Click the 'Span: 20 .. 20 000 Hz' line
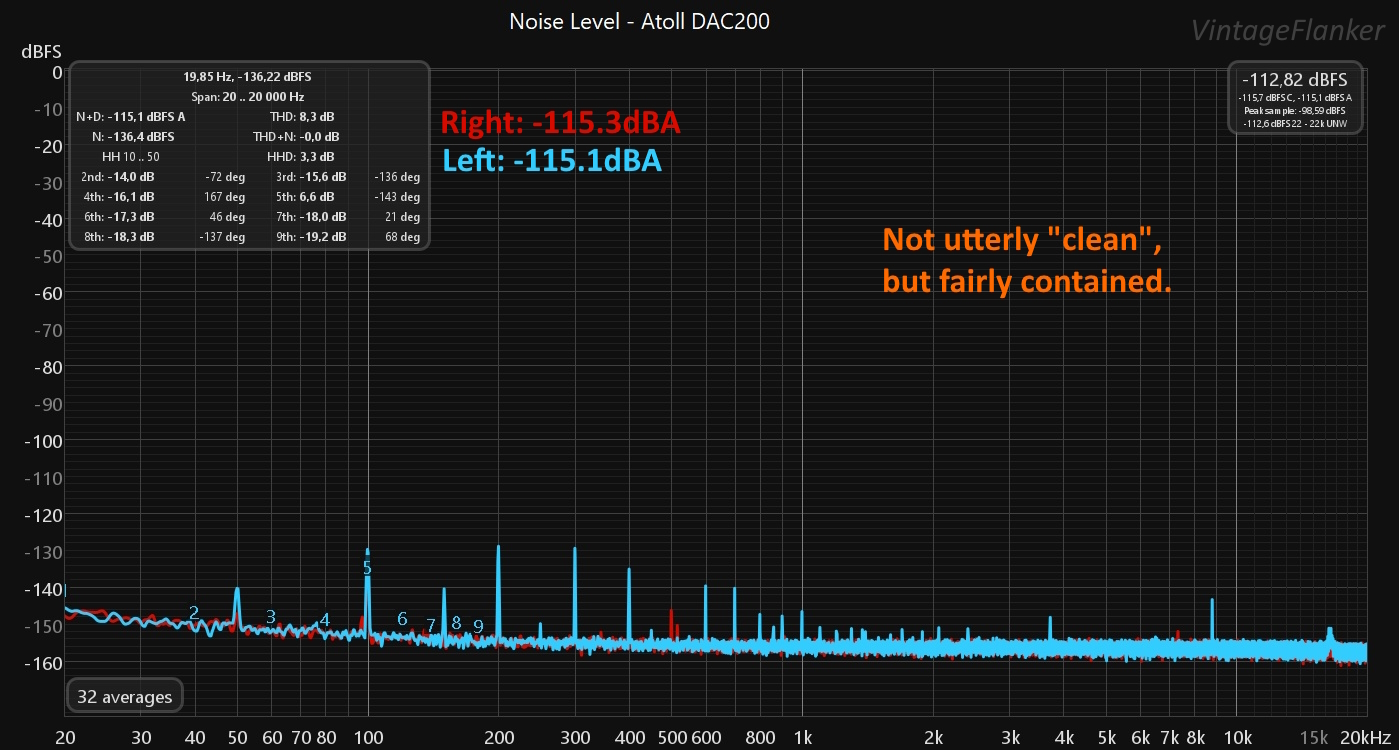This screenshot has width=1399, height=750. [247, 97]
